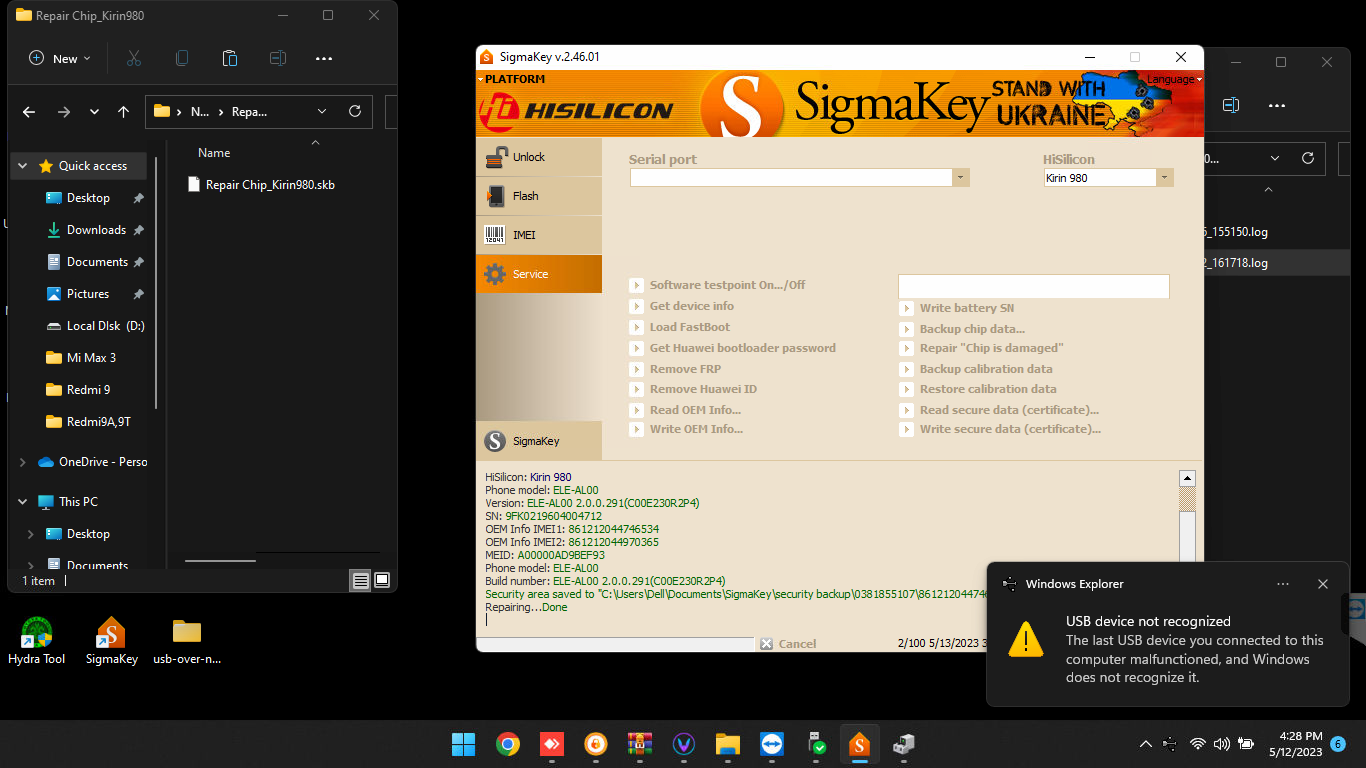This screenshot has height=768, width=1366.
Task: Go back in Repair Chip_Kirin980 Explorer
Action: [29, 112]
